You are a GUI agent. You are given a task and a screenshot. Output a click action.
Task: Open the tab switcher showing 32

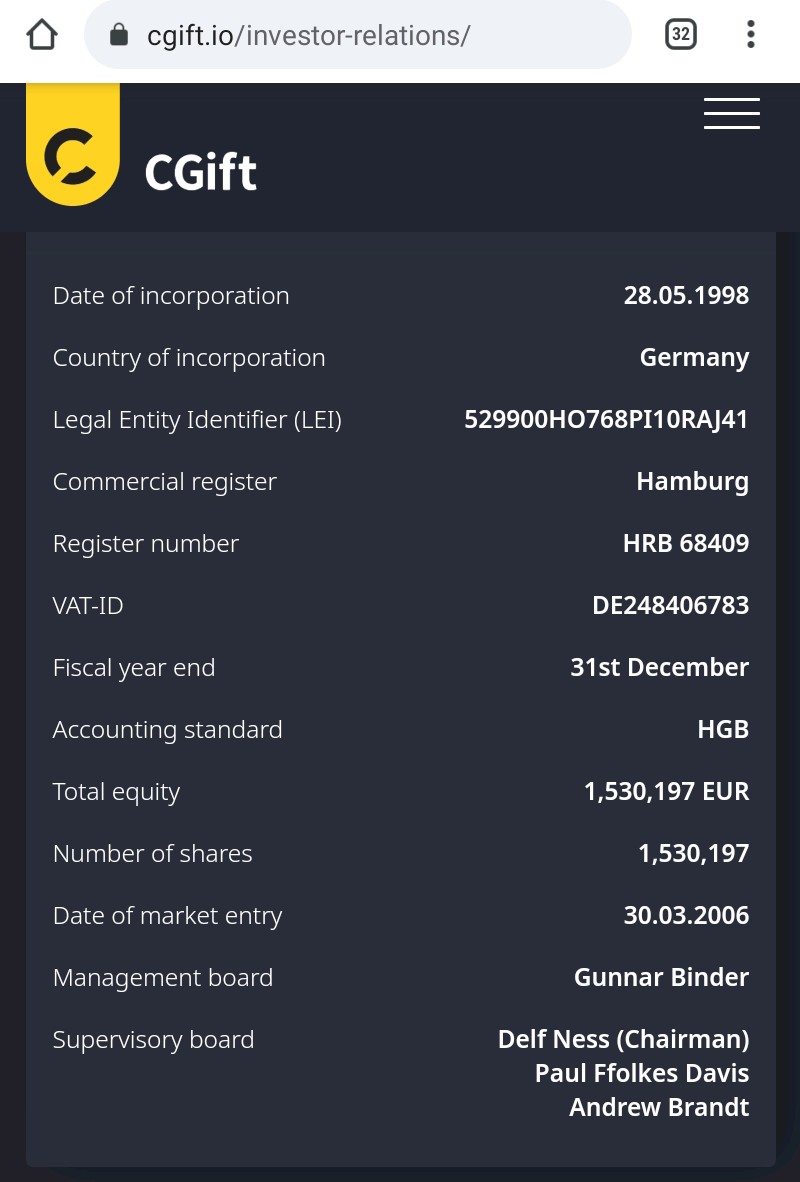[680, 35]
